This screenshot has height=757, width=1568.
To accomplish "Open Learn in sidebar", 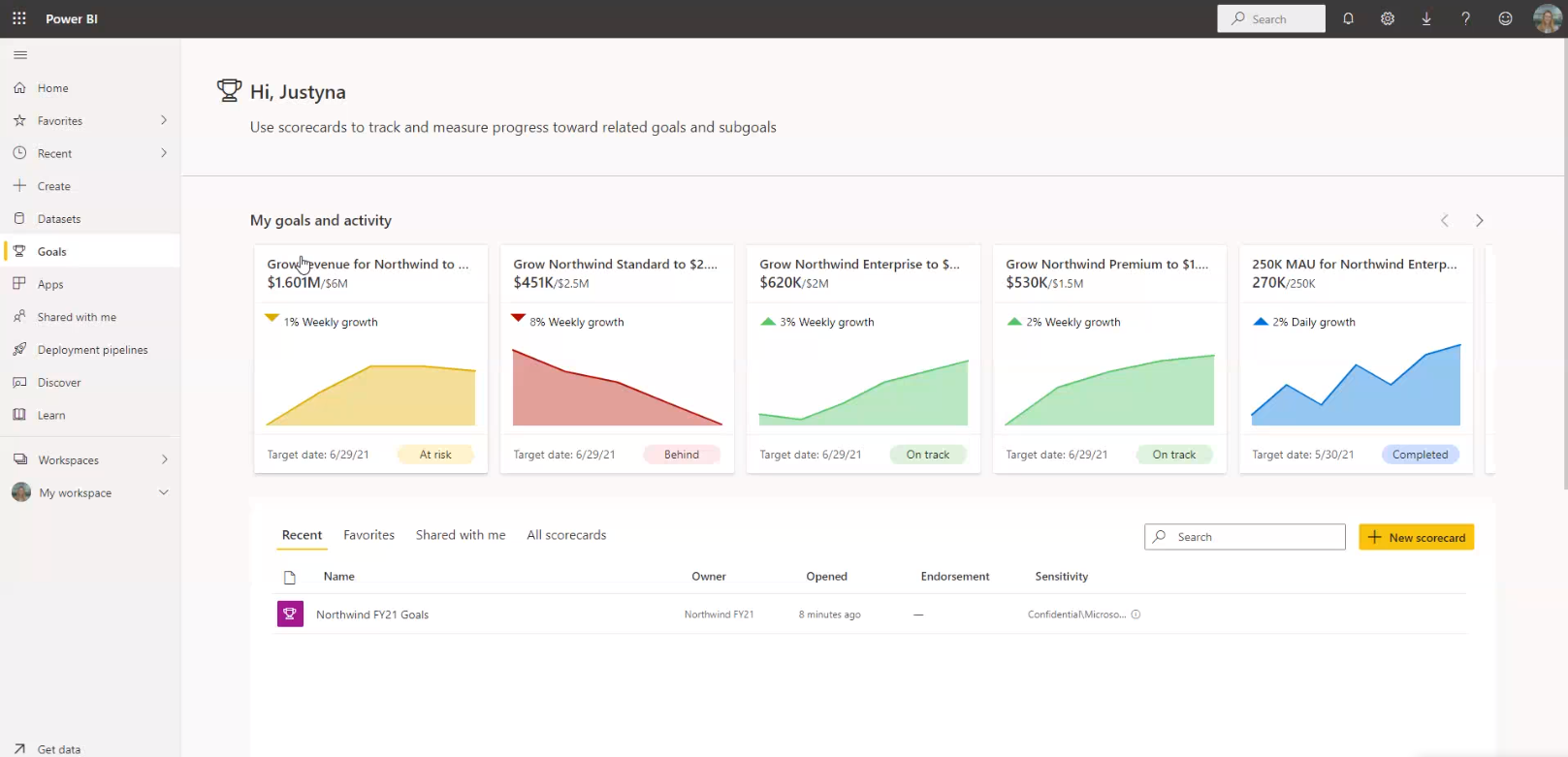I will pyautogui.click(x=90, y=415).
